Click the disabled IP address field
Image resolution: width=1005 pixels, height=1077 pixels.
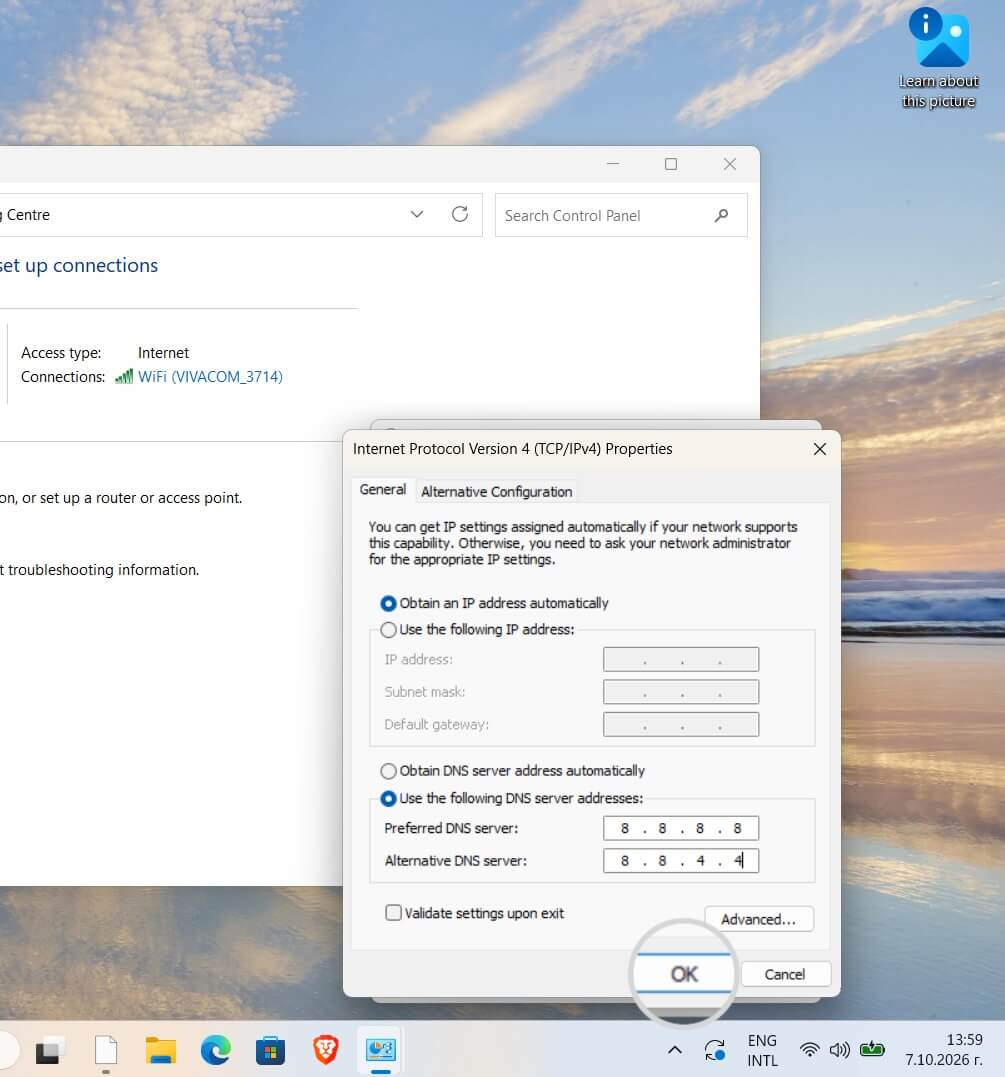tap(681, 659)
